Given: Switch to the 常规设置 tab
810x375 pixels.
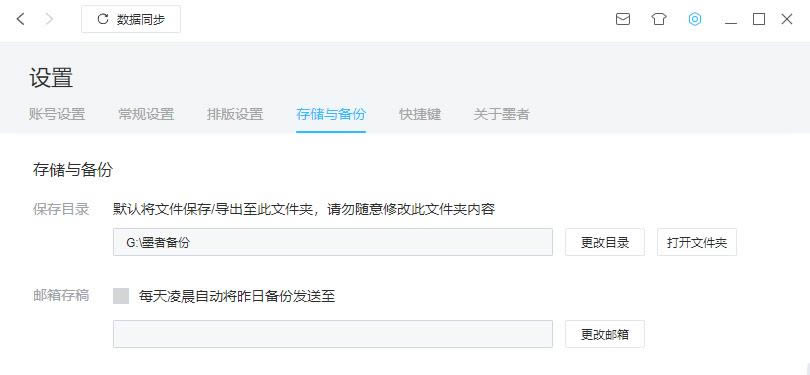Looking at the screenshot, I should click(x=146, y=114).
